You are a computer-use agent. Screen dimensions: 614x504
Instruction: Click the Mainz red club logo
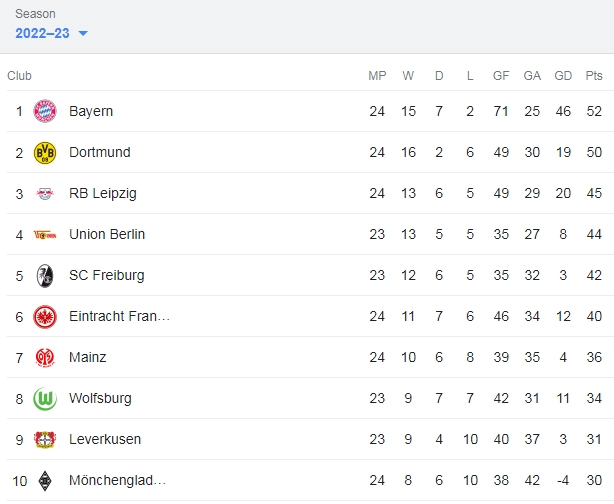(x=45, y=358)
